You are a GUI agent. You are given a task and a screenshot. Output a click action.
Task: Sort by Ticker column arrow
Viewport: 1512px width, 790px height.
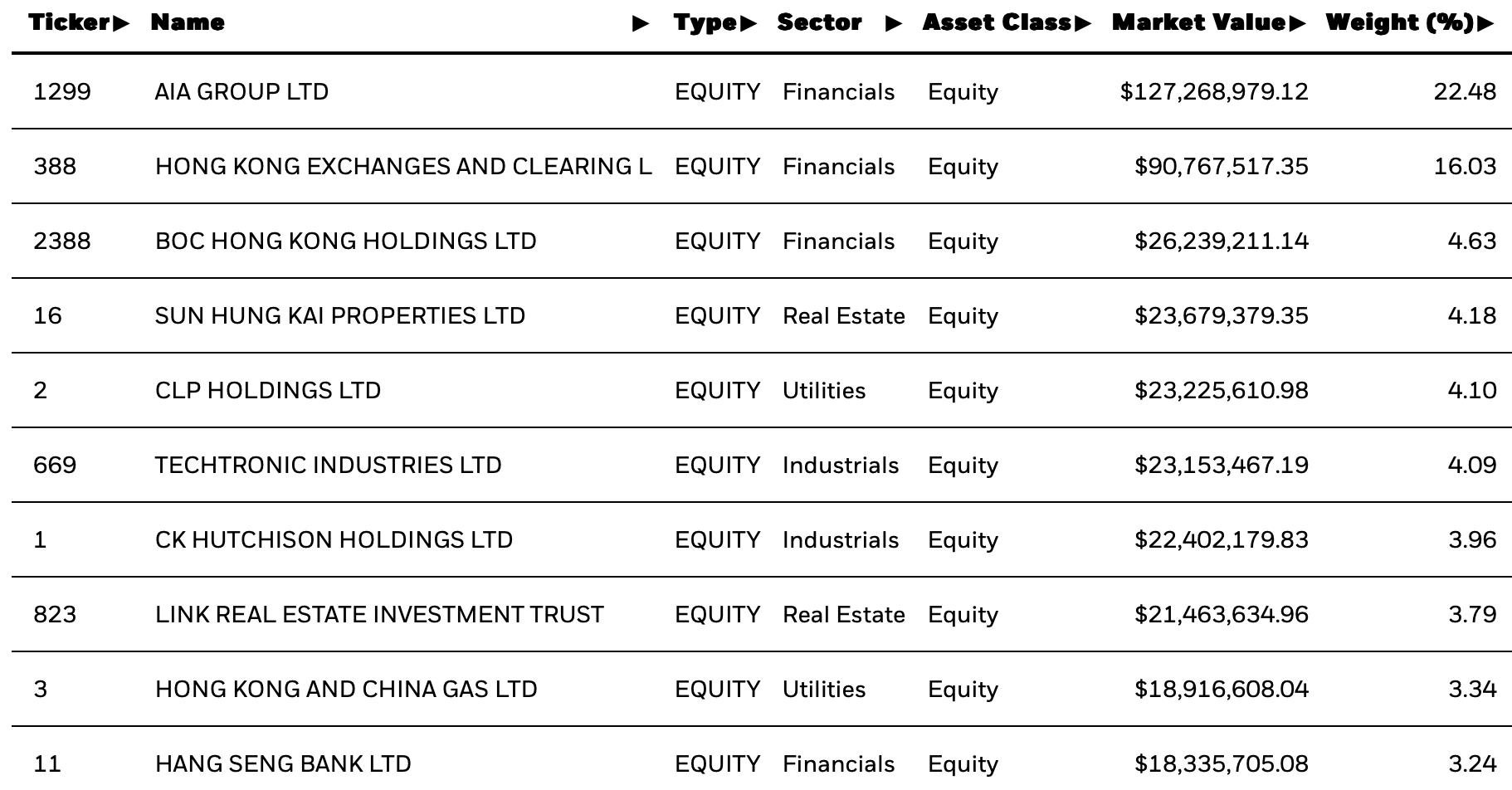click(x=121, y=23)
